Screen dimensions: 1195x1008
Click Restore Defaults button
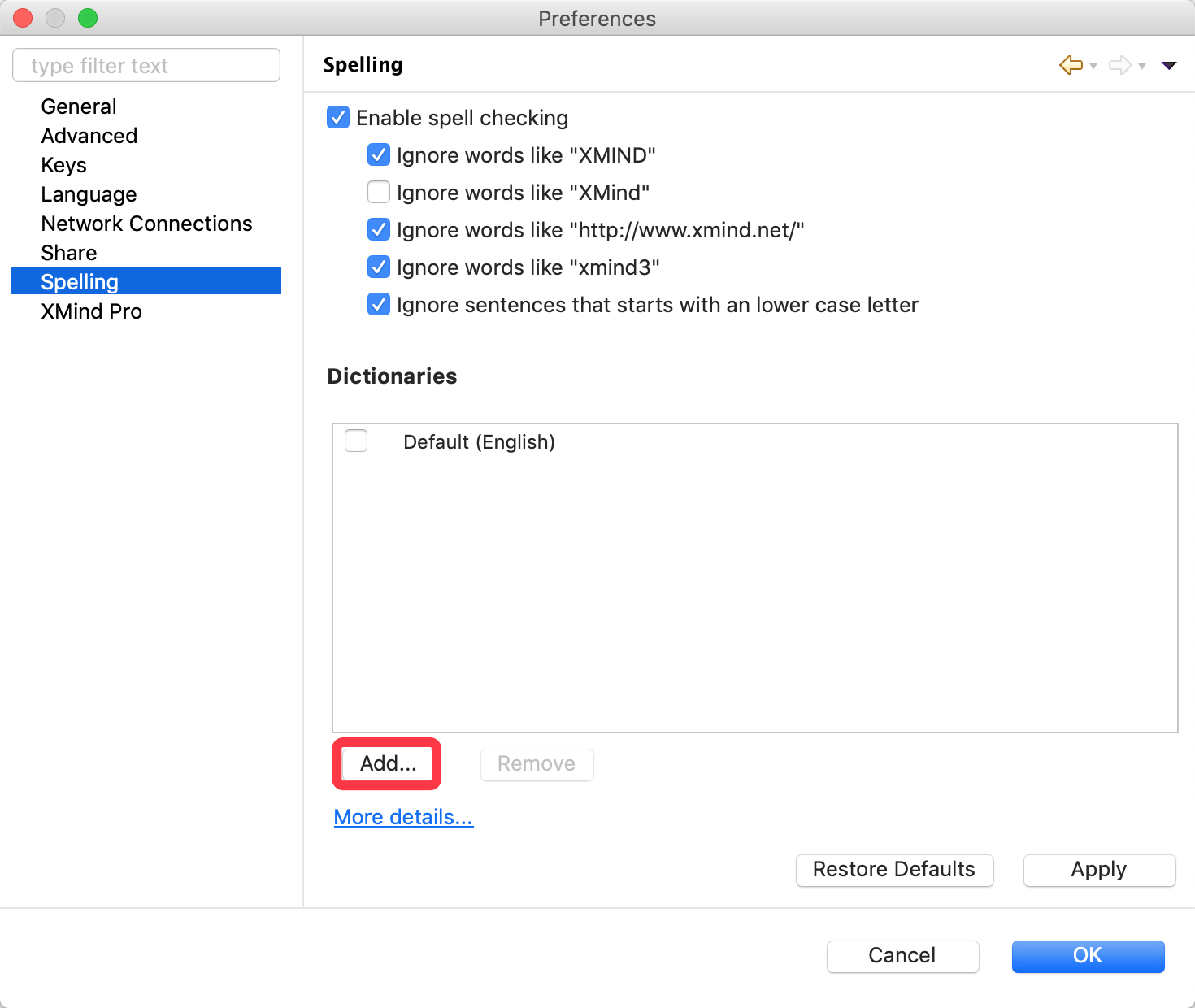tap(894, 870)
